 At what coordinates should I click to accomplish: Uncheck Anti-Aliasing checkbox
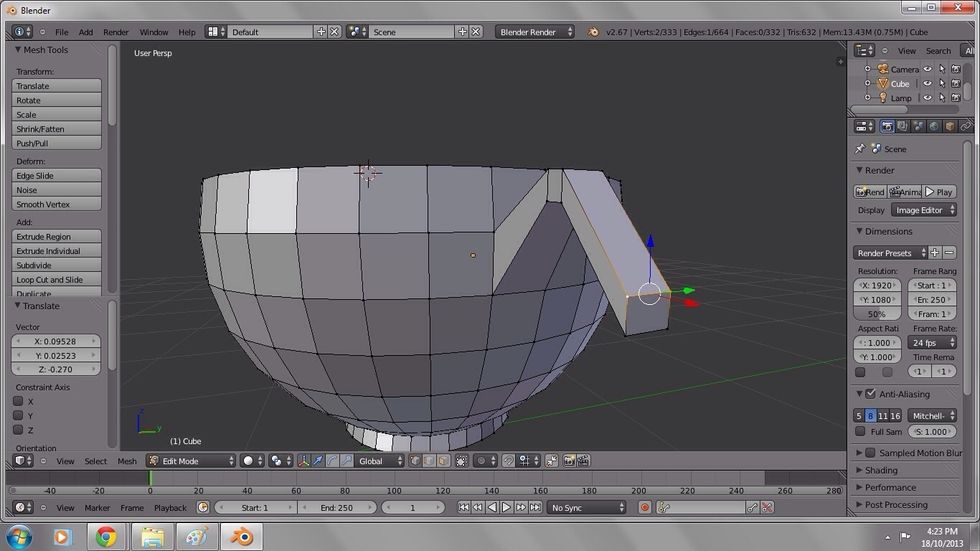pyautogui.click(x=871, y=394)
